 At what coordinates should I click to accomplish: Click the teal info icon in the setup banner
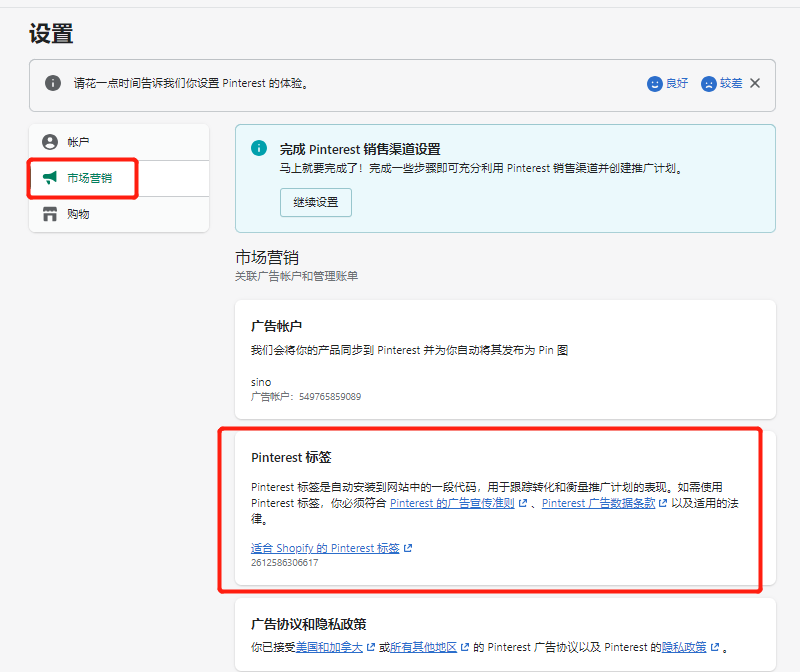point(259,148)
